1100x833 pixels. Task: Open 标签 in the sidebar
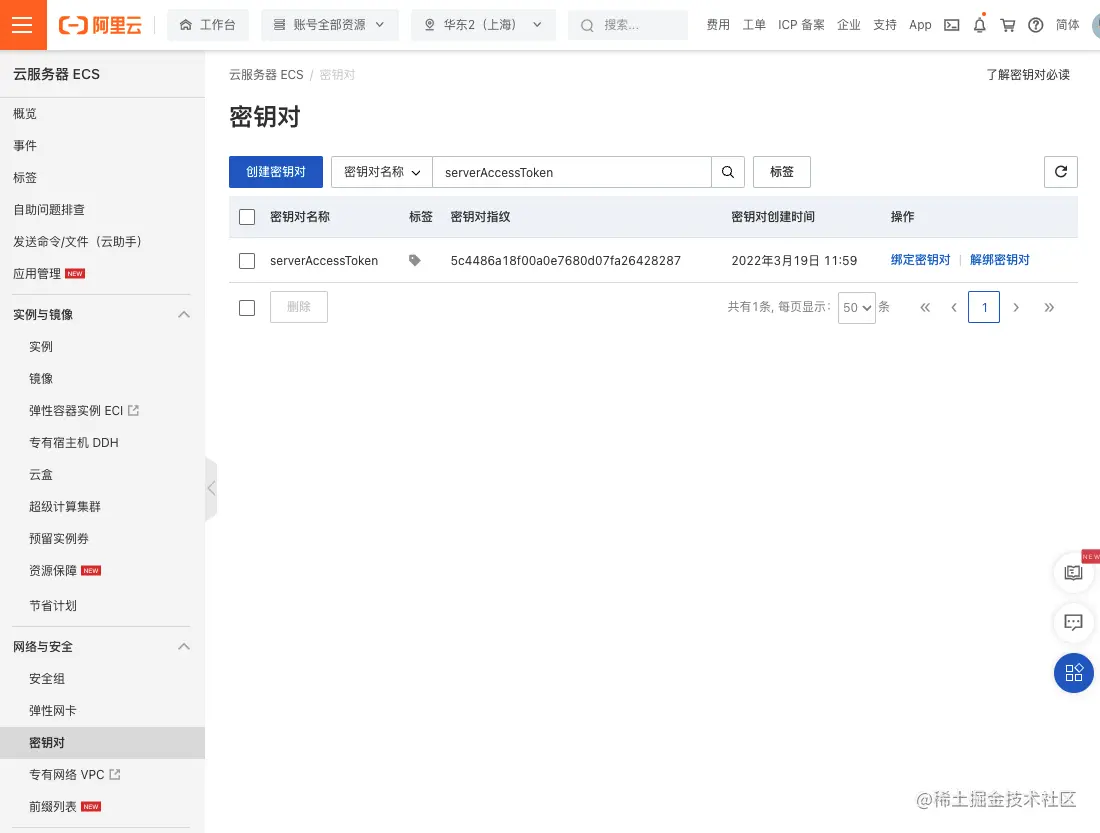point(25,178)
